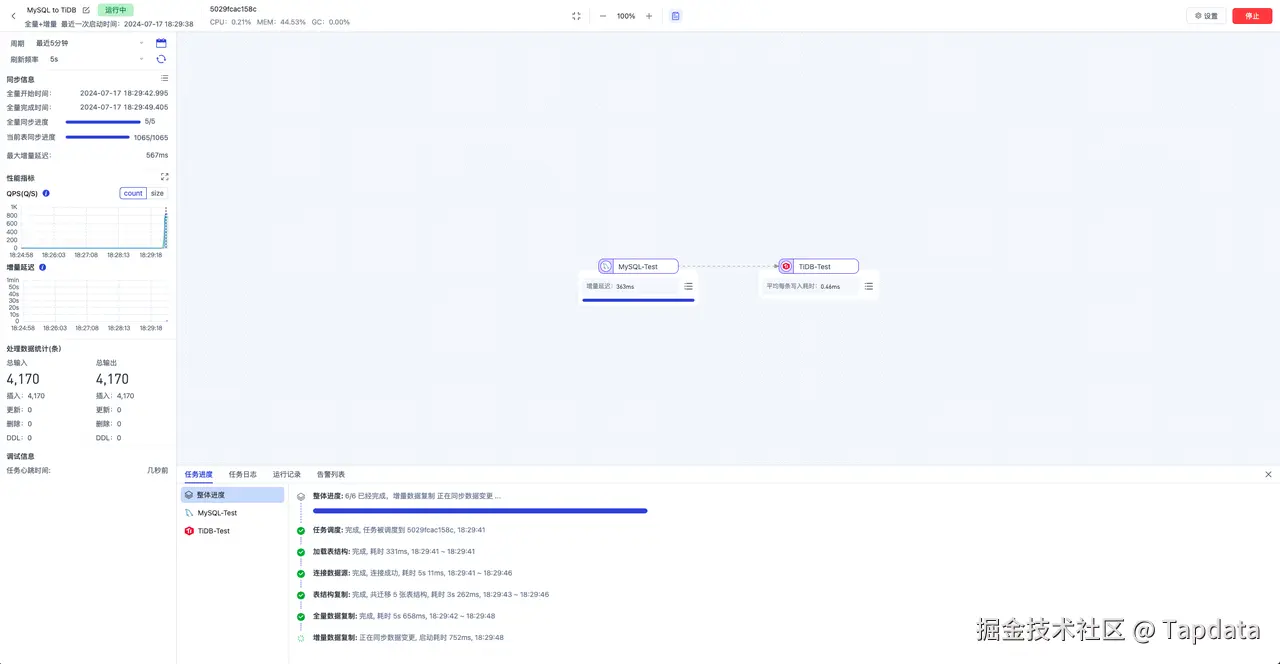
Task: Click the 100% zoom level text
Action: click(626, 16)
